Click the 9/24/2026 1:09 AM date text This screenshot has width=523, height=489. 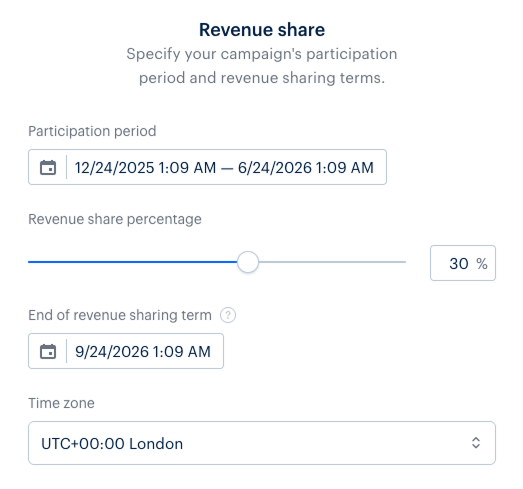143,352
